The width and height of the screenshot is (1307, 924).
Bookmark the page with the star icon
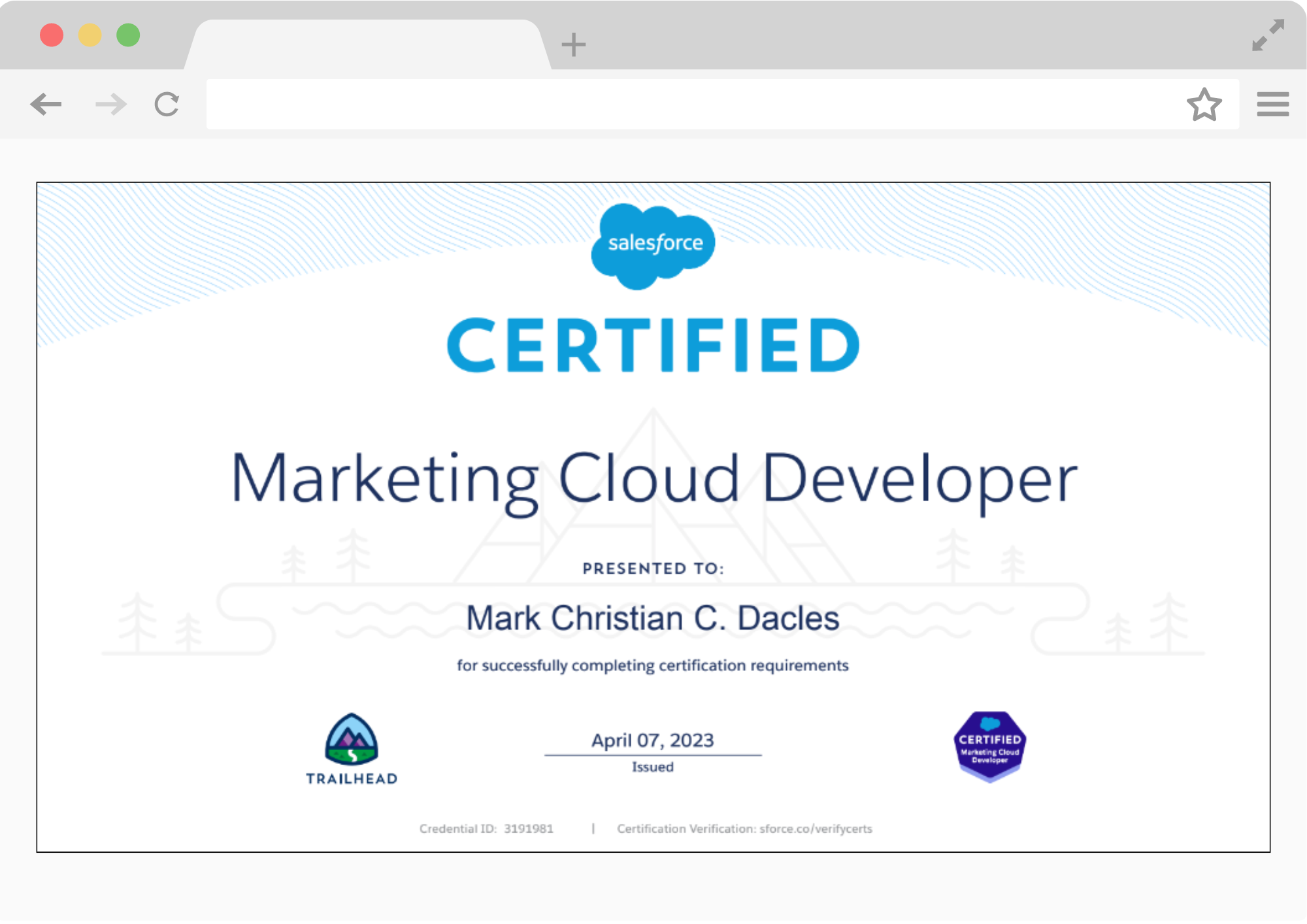1204,105
